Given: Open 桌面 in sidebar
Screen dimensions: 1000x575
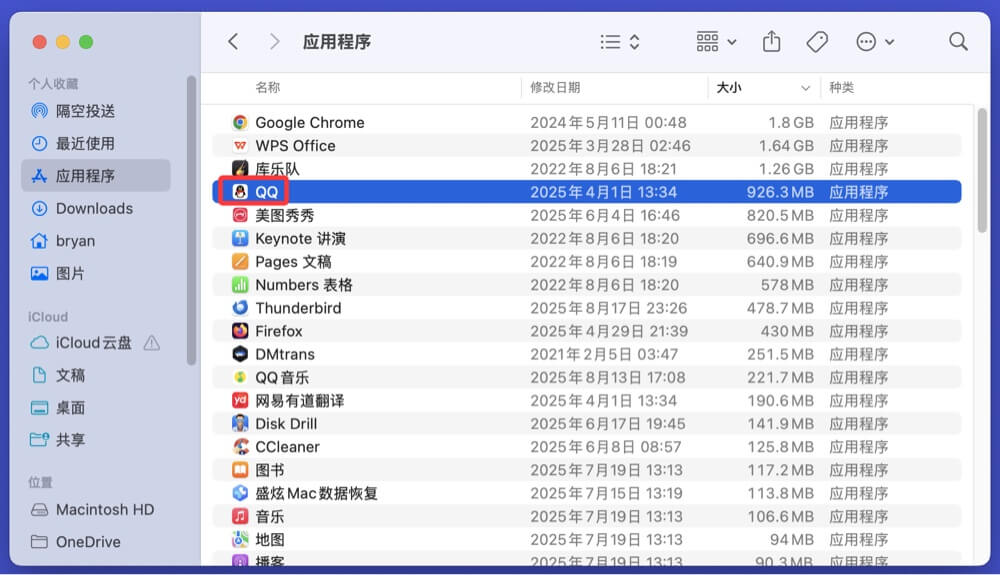Looking at the screenshot, I should click(x=96, y=407).
